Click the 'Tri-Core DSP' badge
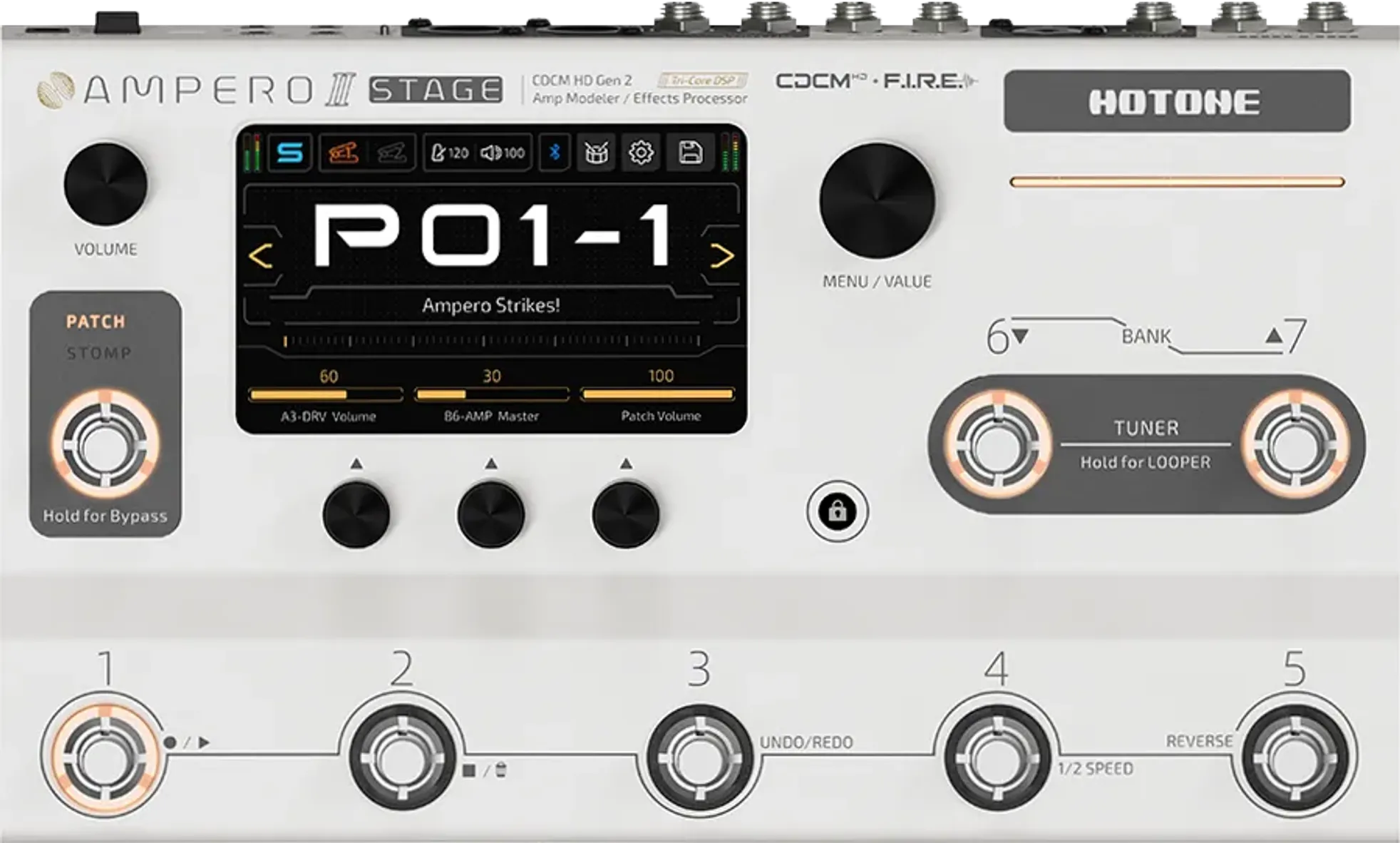Screen dimensions: 1400x843 pyautogui.click(x=703, y=80)
